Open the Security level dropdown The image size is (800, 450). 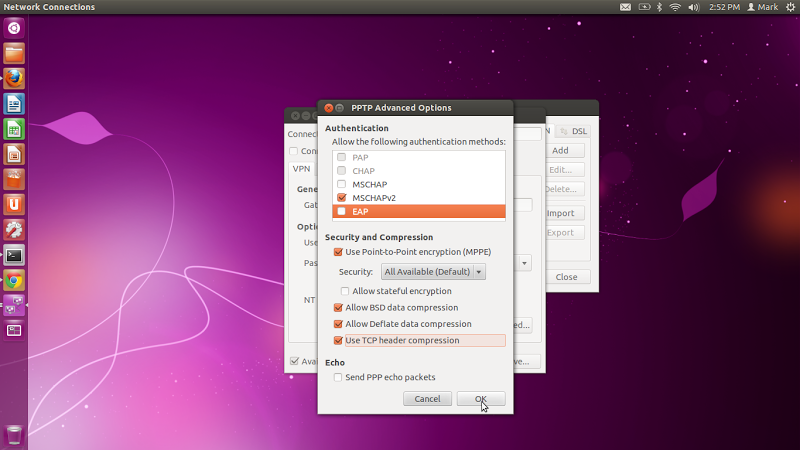tap(433, 271)
